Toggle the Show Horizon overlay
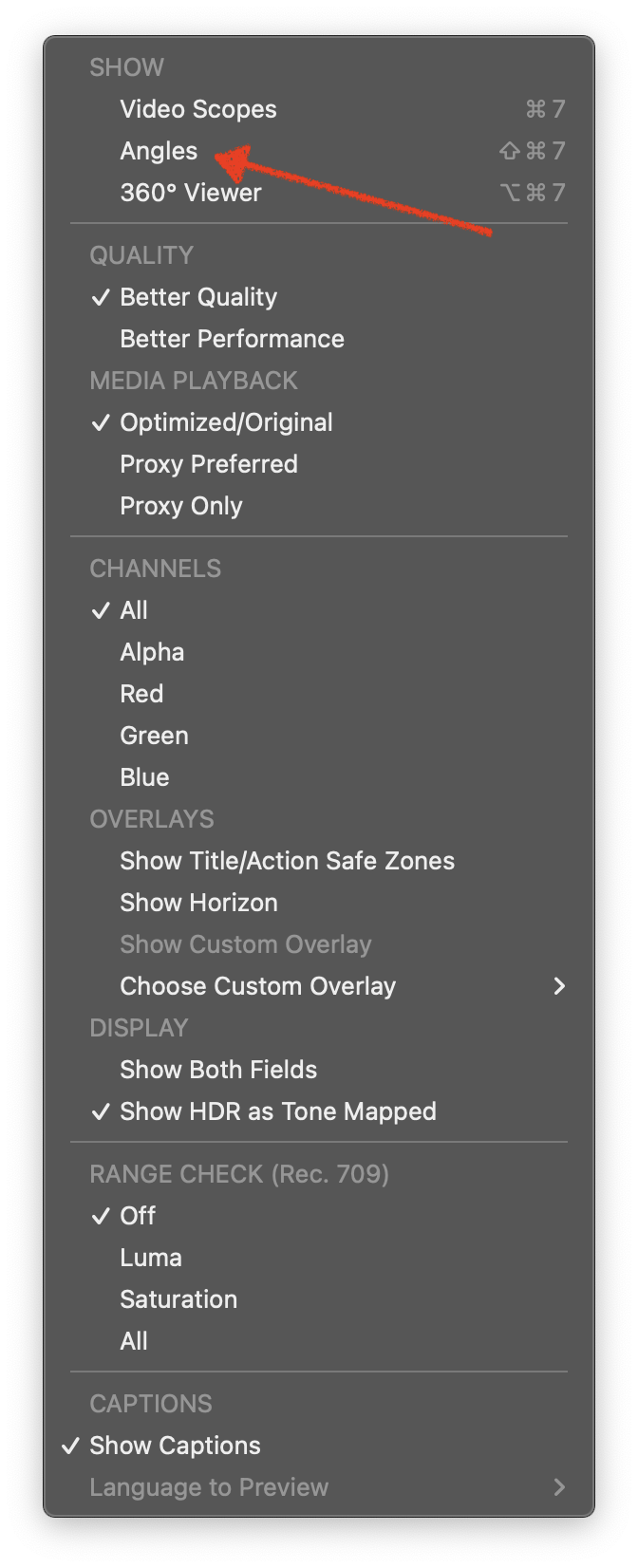638x1568 pixels. (319, 903)
